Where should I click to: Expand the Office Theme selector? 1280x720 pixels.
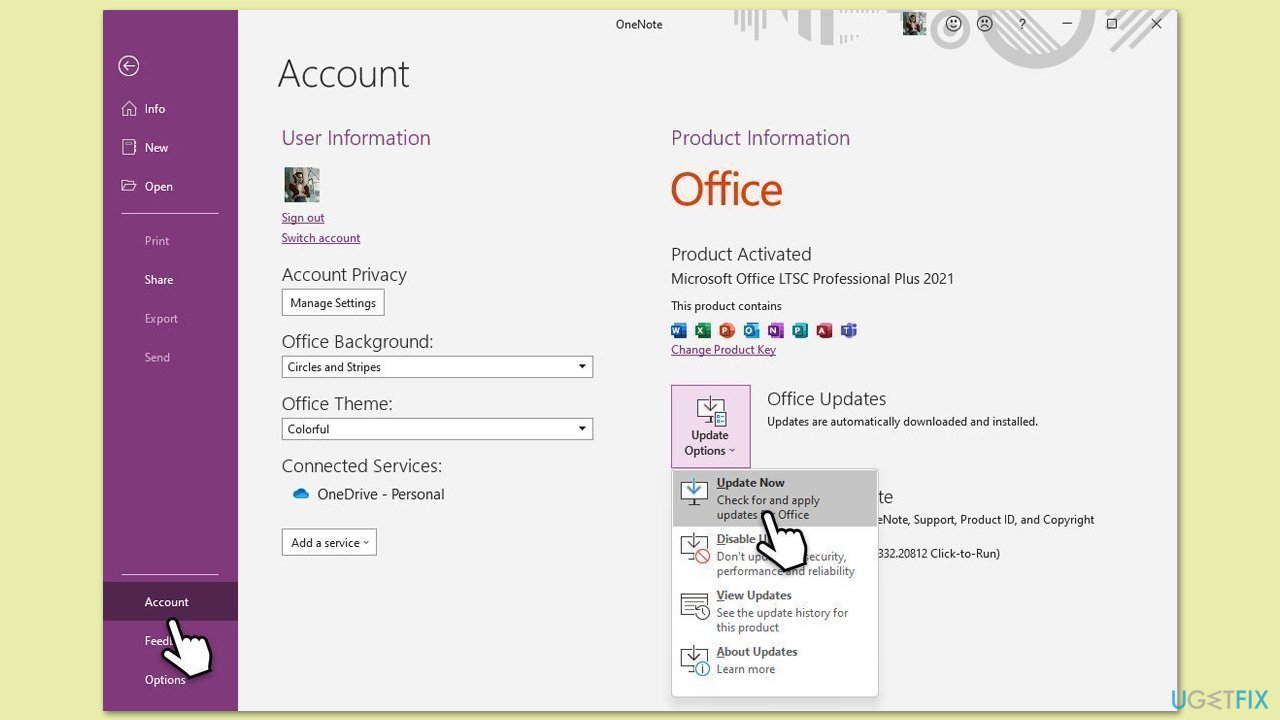[437, 428]
